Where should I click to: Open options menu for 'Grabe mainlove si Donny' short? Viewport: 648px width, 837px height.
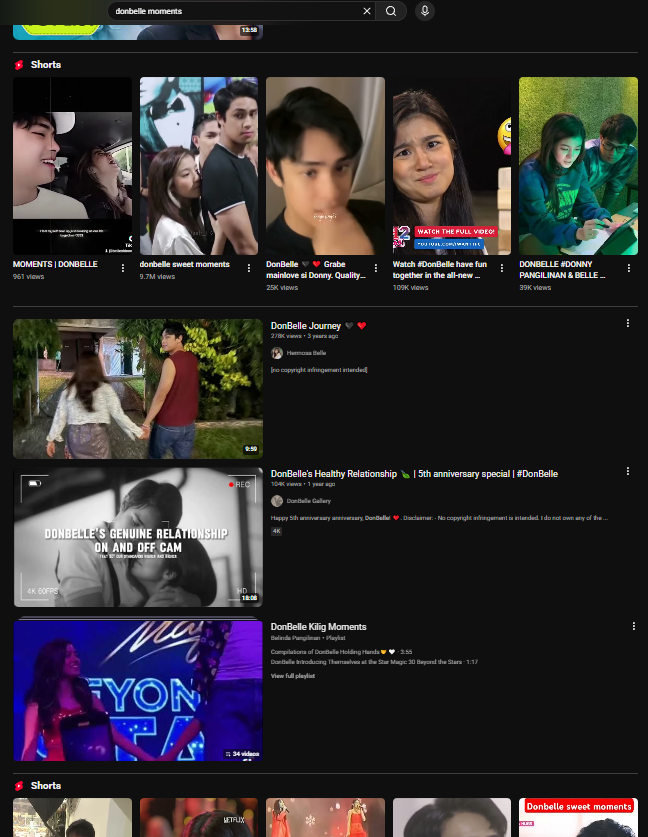pyautogui.click(x=376, y=268)
